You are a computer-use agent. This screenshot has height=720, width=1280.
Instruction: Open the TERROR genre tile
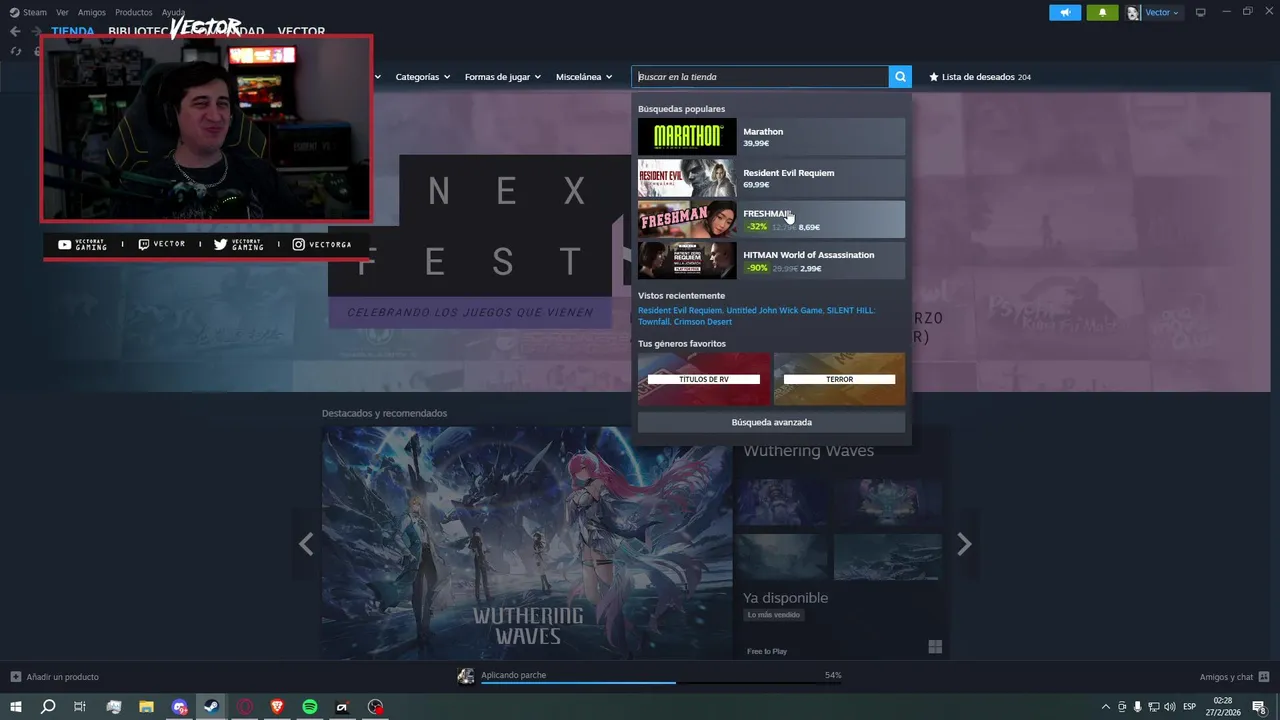pos(839,379)
